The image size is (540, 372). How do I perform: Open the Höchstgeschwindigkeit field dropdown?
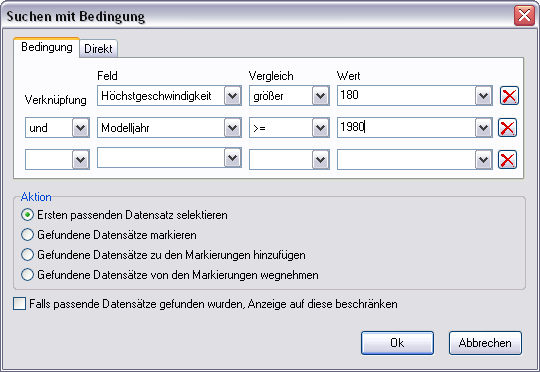coord(232,95)
